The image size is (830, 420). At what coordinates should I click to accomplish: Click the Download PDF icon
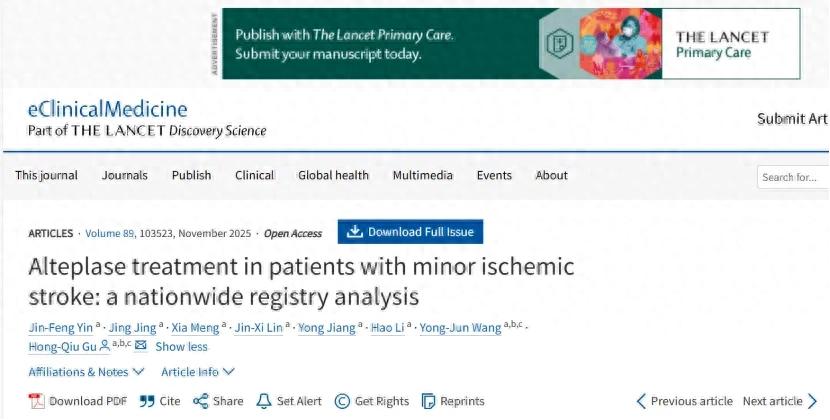pyautogui.click(x=37, y=401)
